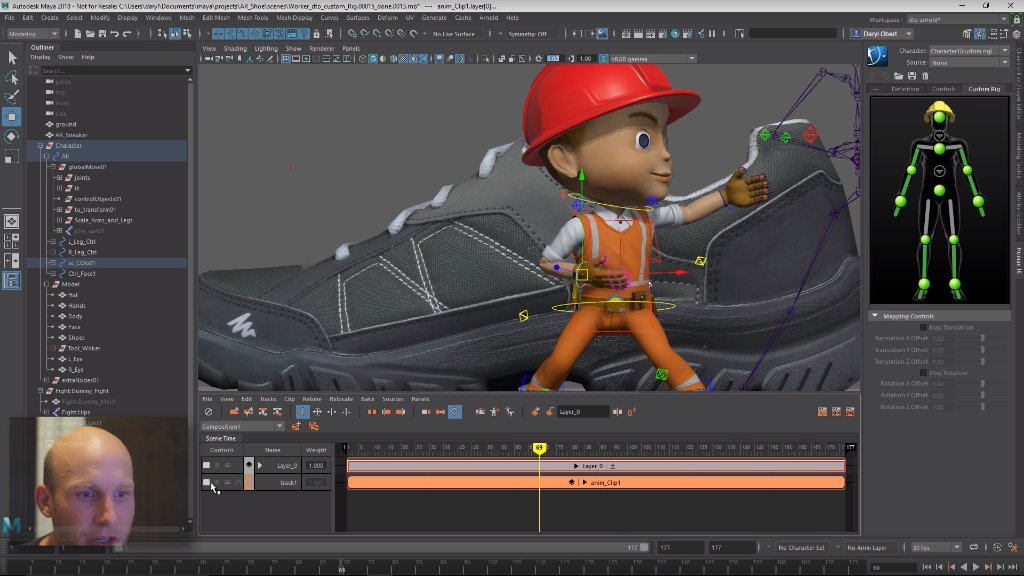Image resolution: width=1024 pixels, height=576 pixels.
Task: Open the Source dropdown in HumanIK
Action: point(969,63)
